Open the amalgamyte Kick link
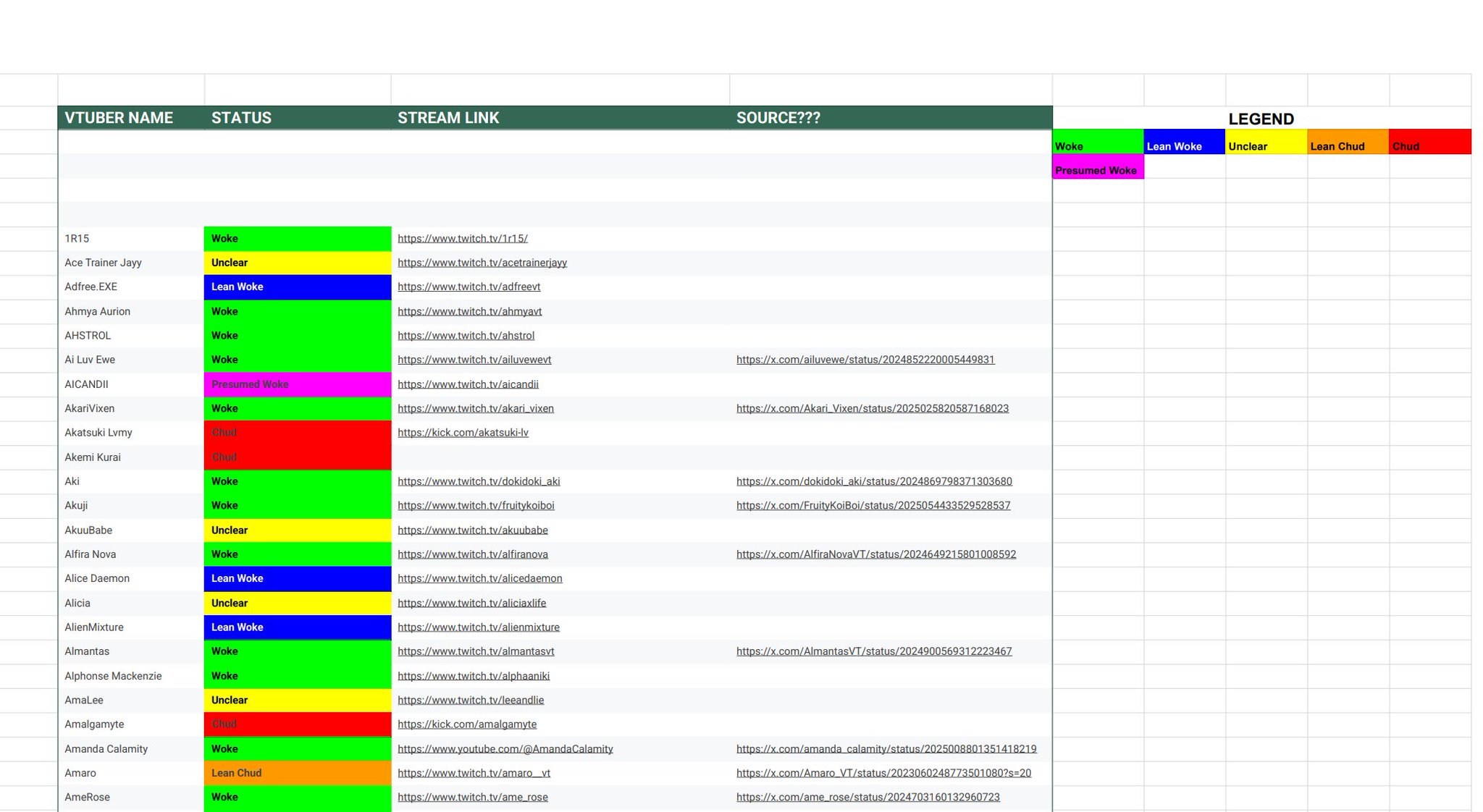The image size is (1483, 812). tap(467, 724)
